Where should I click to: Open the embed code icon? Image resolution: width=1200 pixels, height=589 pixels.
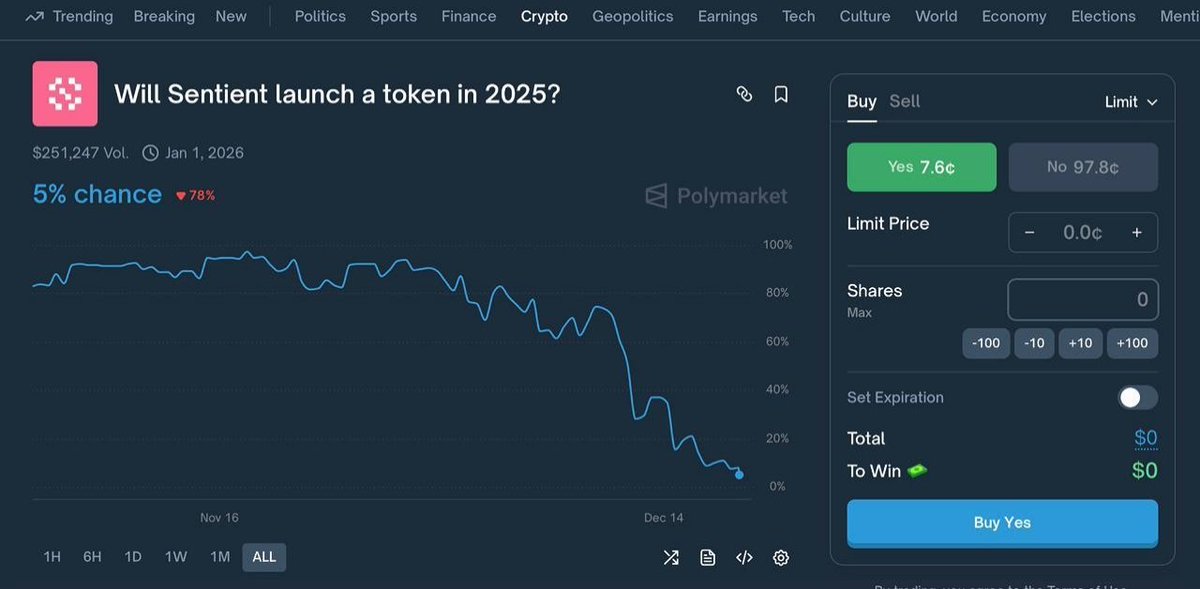[744, 558]
